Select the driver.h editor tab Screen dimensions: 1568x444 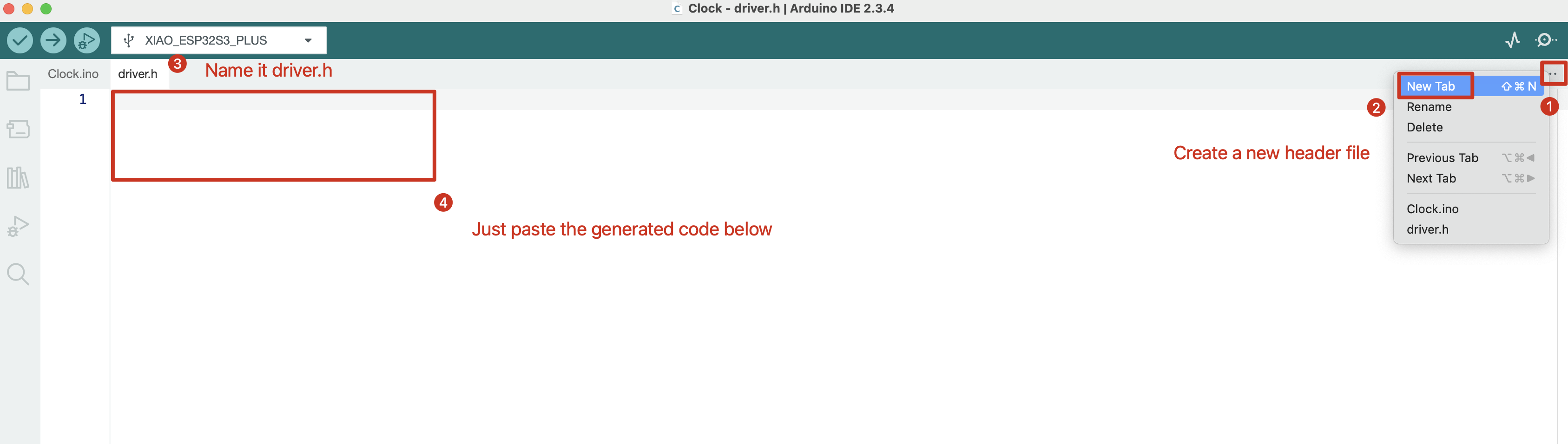pos(138,74)
